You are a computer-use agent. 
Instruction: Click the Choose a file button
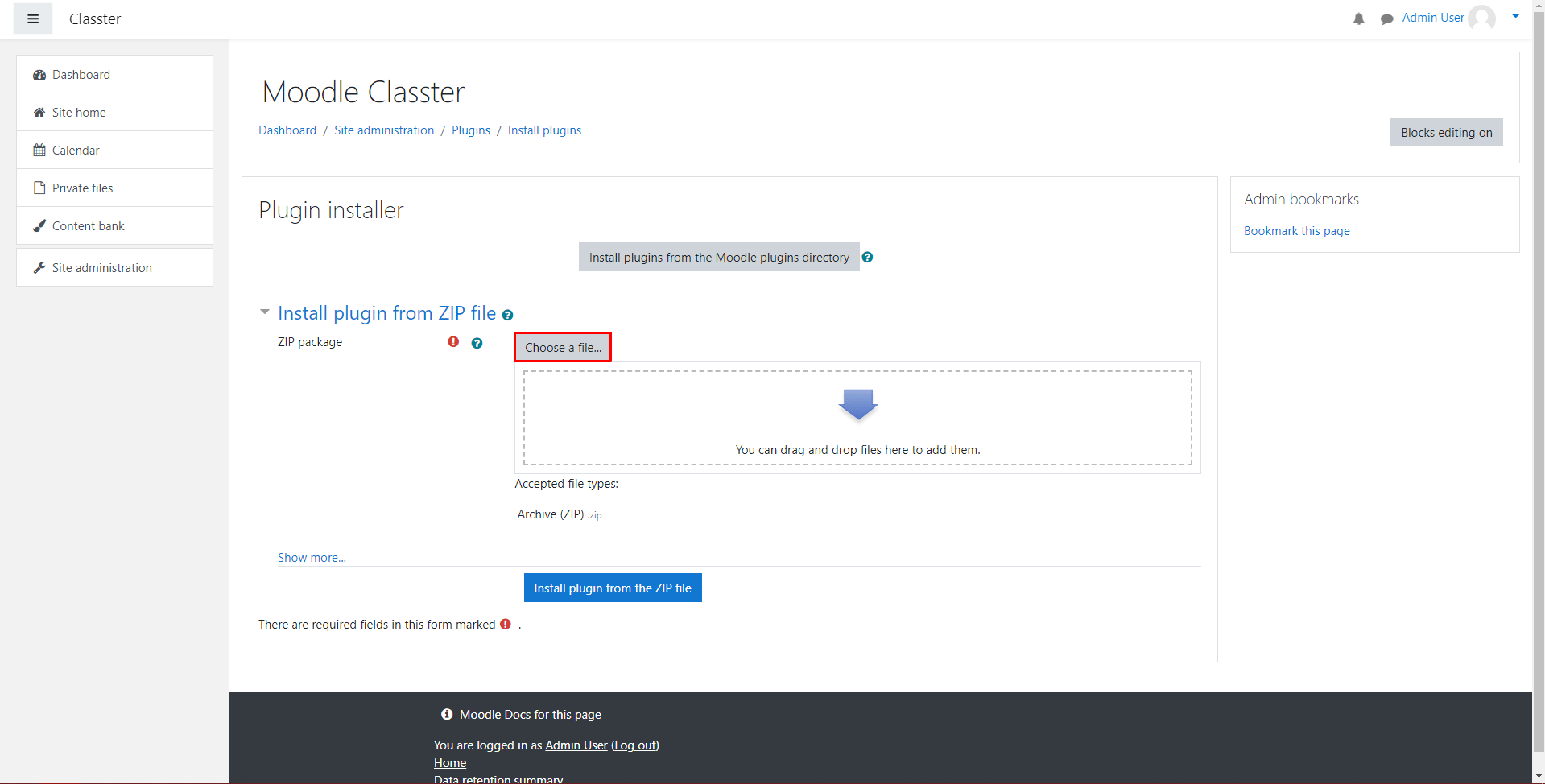(563, 347)
